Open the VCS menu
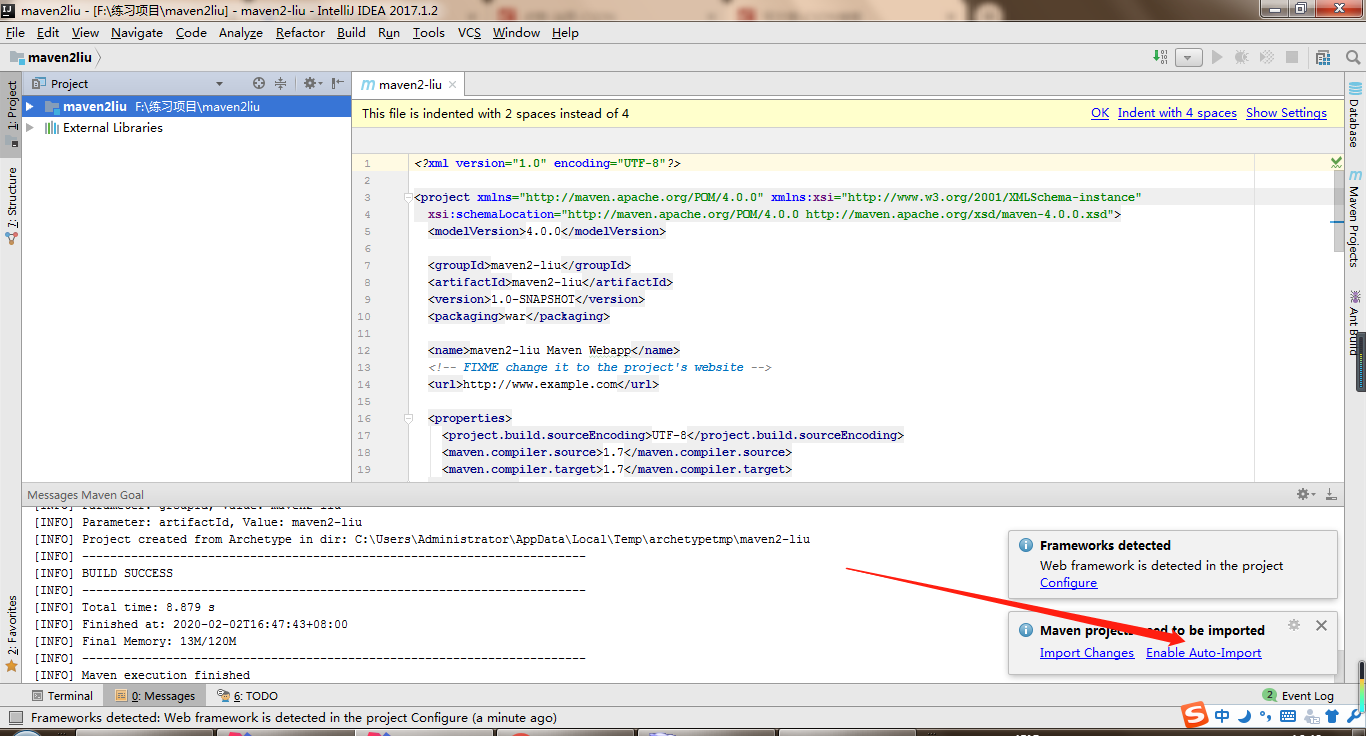The height and width of the screenshot is (736, 1366). pyautogui.click(x=469, y=32)
